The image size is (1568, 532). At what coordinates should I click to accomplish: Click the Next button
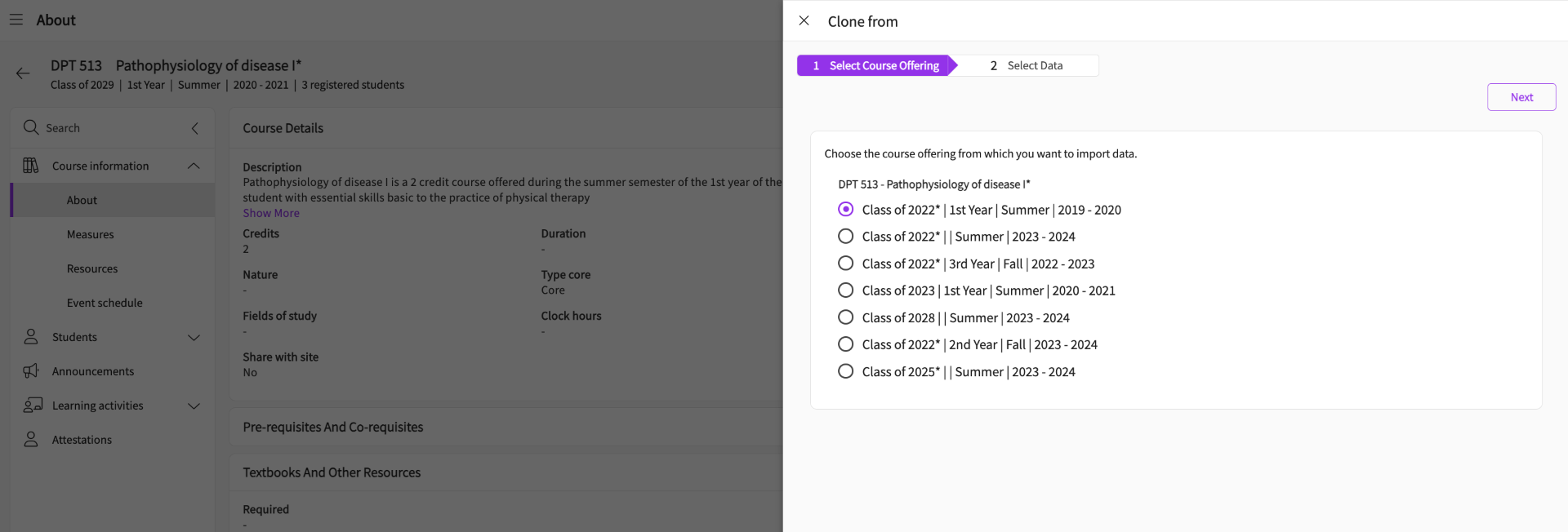click(x=1521, y=97)
